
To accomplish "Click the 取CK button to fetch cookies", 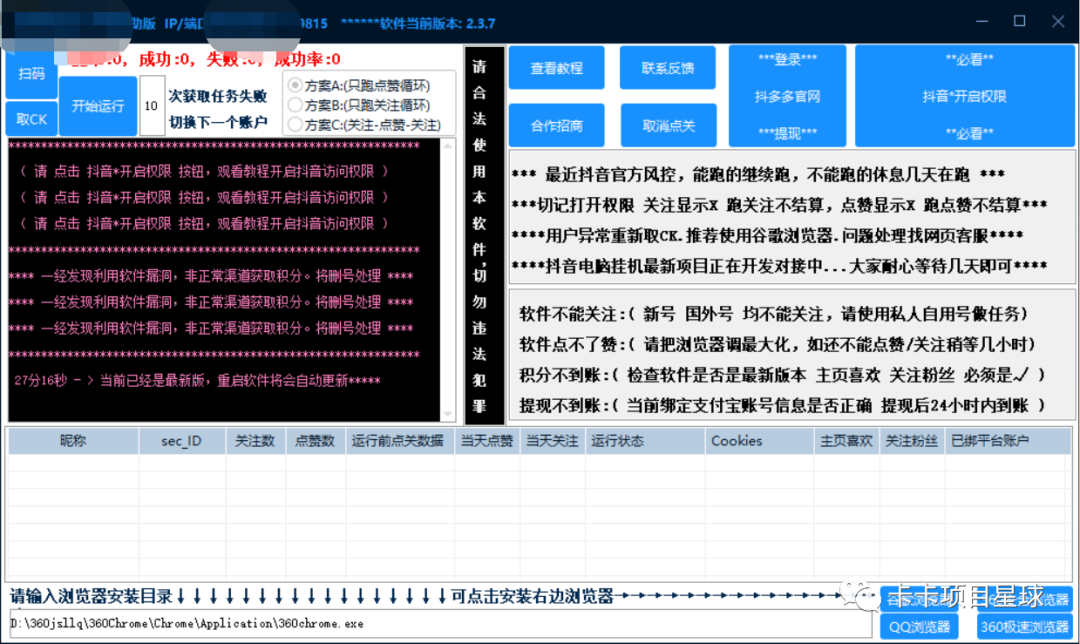I will tap(31, 119).
